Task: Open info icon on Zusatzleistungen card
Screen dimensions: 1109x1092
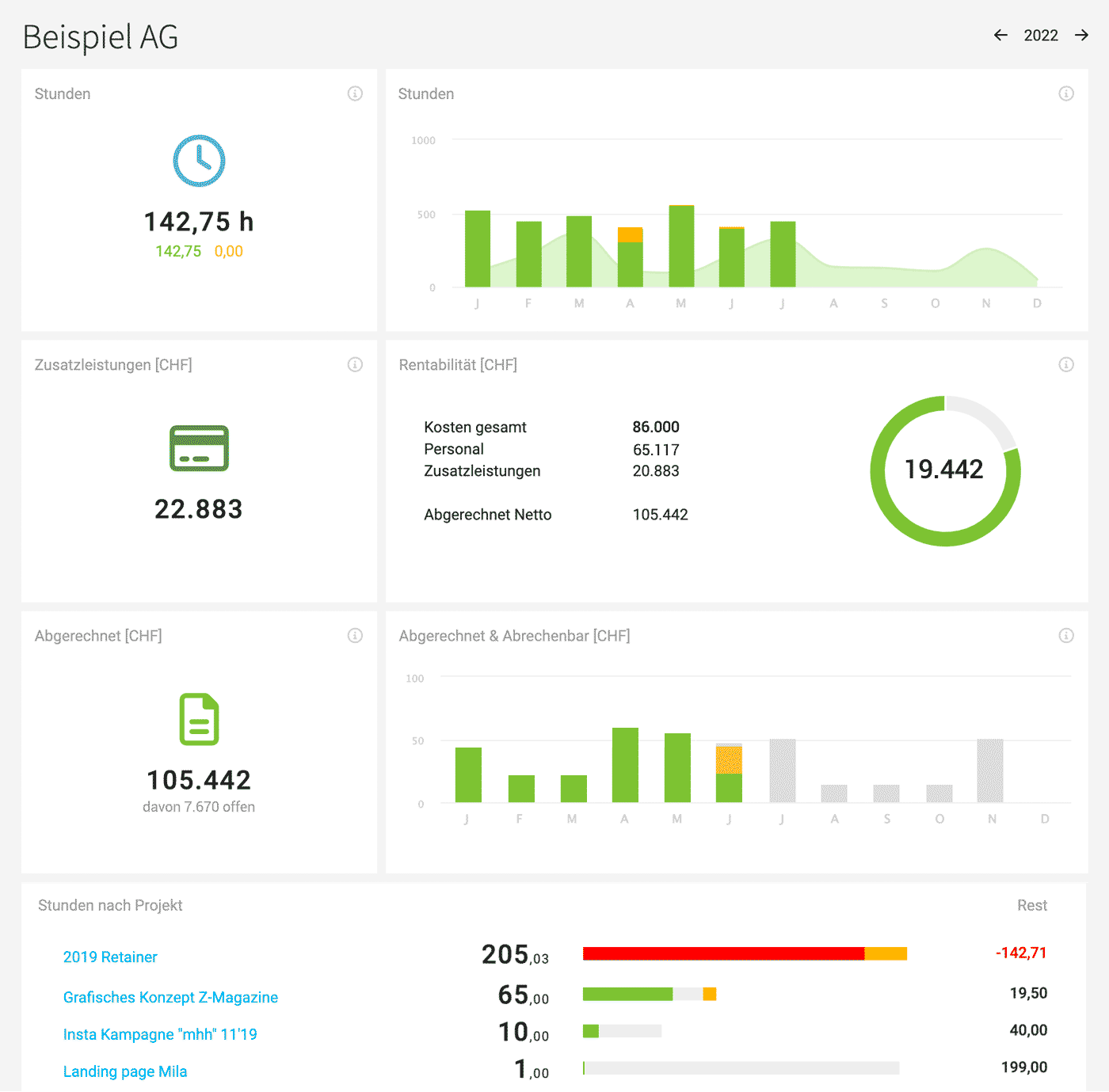Action: [x=355, y=364]
